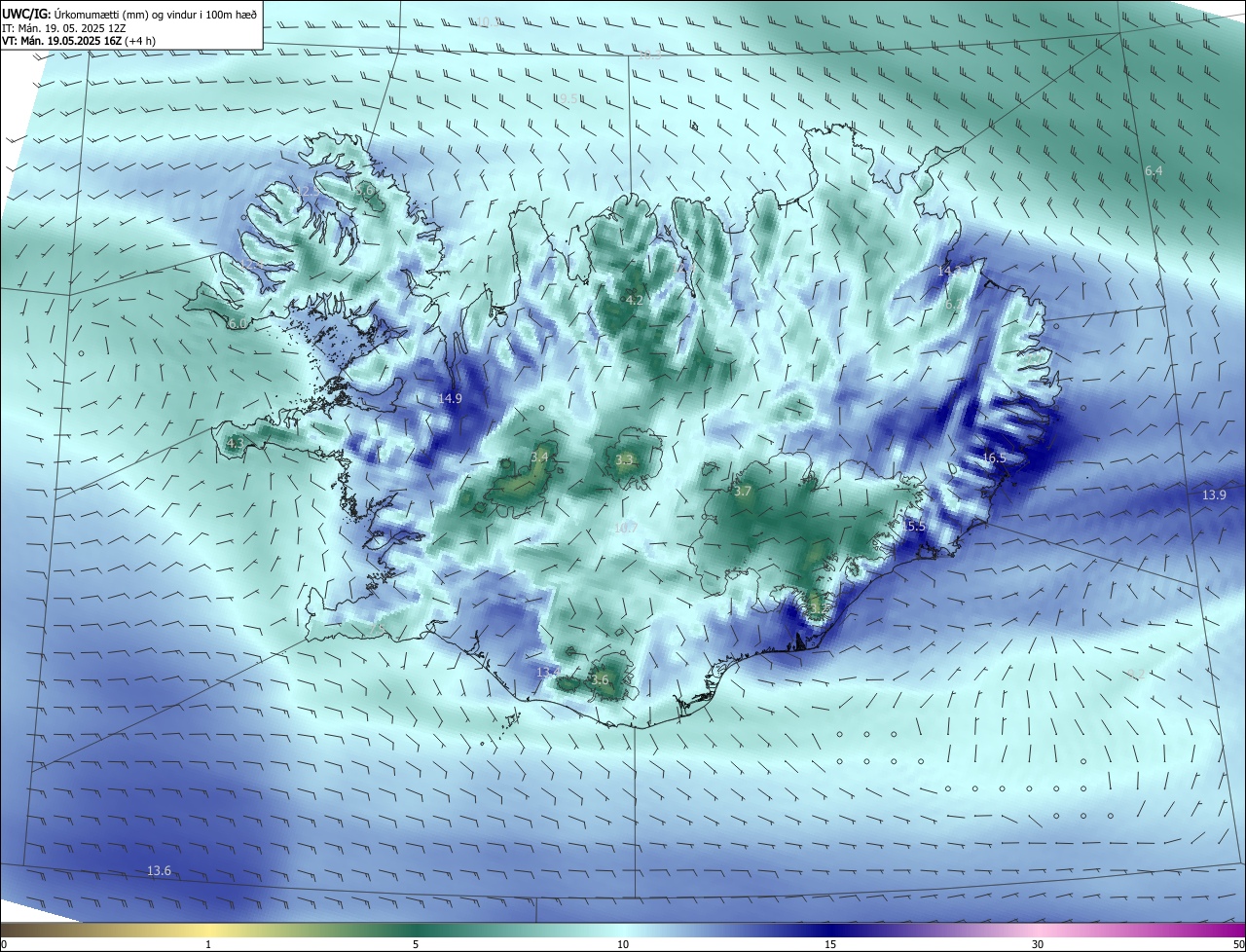Click the 13.9 value at the right edge
Screen dimensions: 1246x952
click(x=1214, y=495)
